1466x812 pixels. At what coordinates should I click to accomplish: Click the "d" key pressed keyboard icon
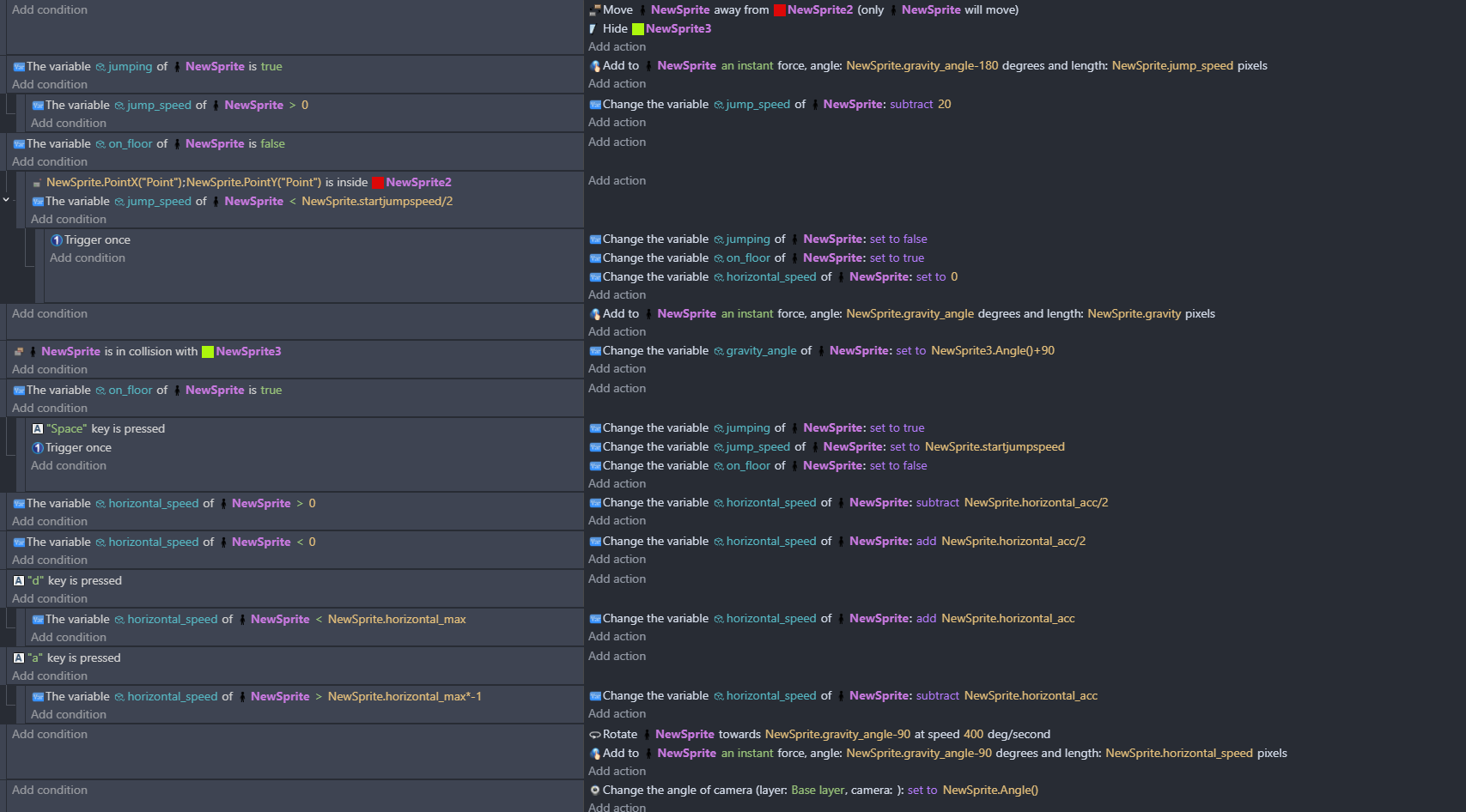point(19,581)
